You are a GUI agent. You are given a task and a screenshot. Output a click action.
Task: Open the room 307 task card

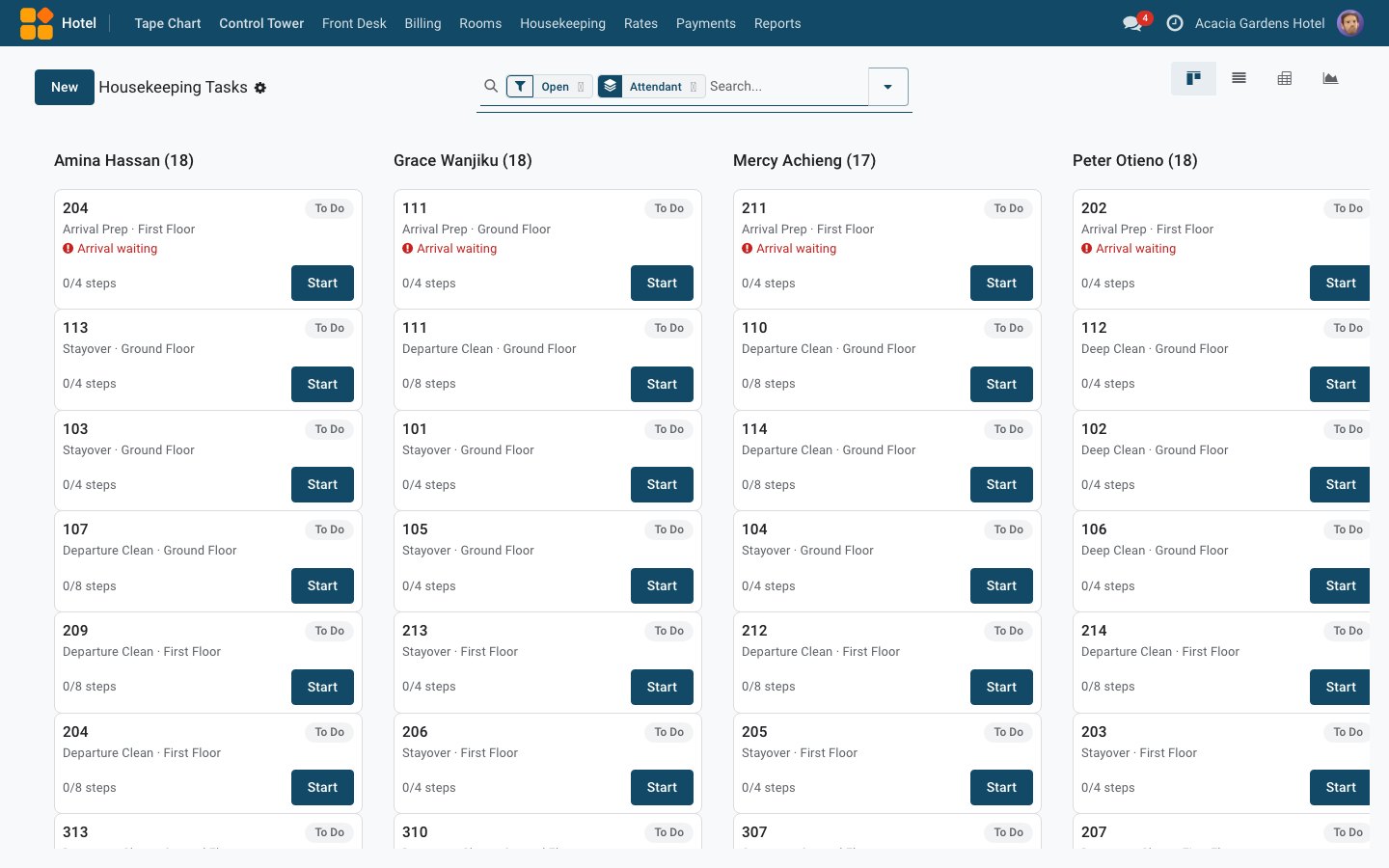887,832
